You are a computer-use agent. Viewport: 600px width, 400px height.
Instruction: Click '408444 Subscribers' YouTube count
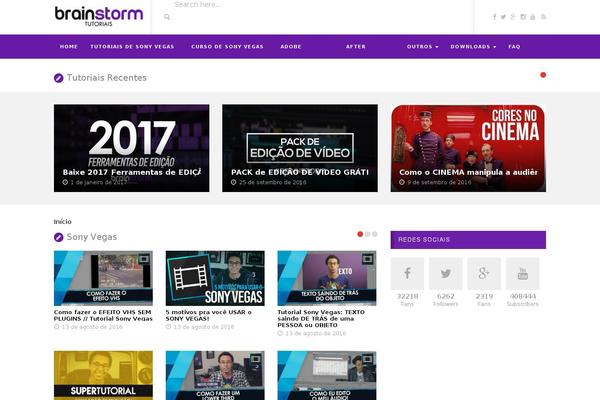(522, 299)
